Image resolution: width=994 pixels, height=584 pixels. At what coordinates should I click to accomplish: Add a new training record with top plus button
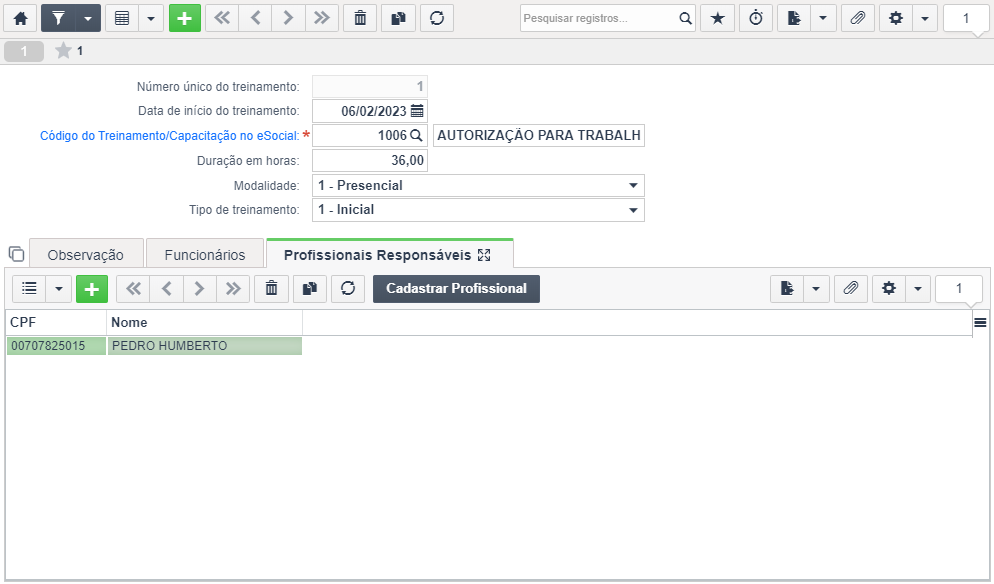tap(184, 18)
